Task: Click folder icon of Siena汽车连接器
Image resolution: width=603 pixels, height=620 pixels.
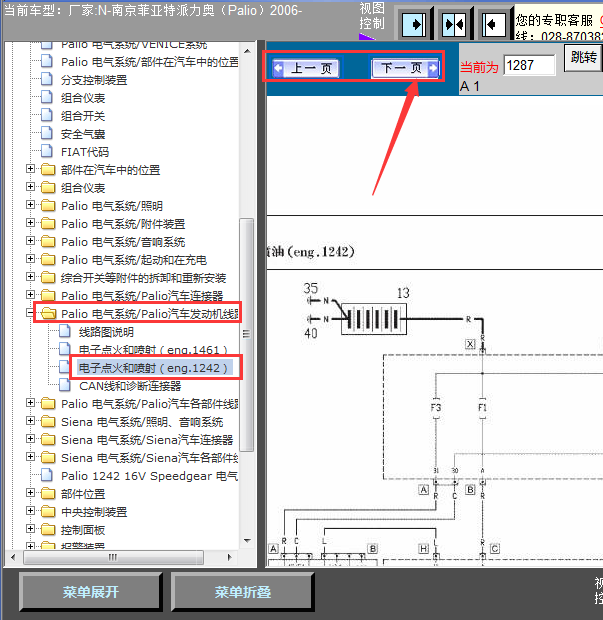Action: point(48,439)
